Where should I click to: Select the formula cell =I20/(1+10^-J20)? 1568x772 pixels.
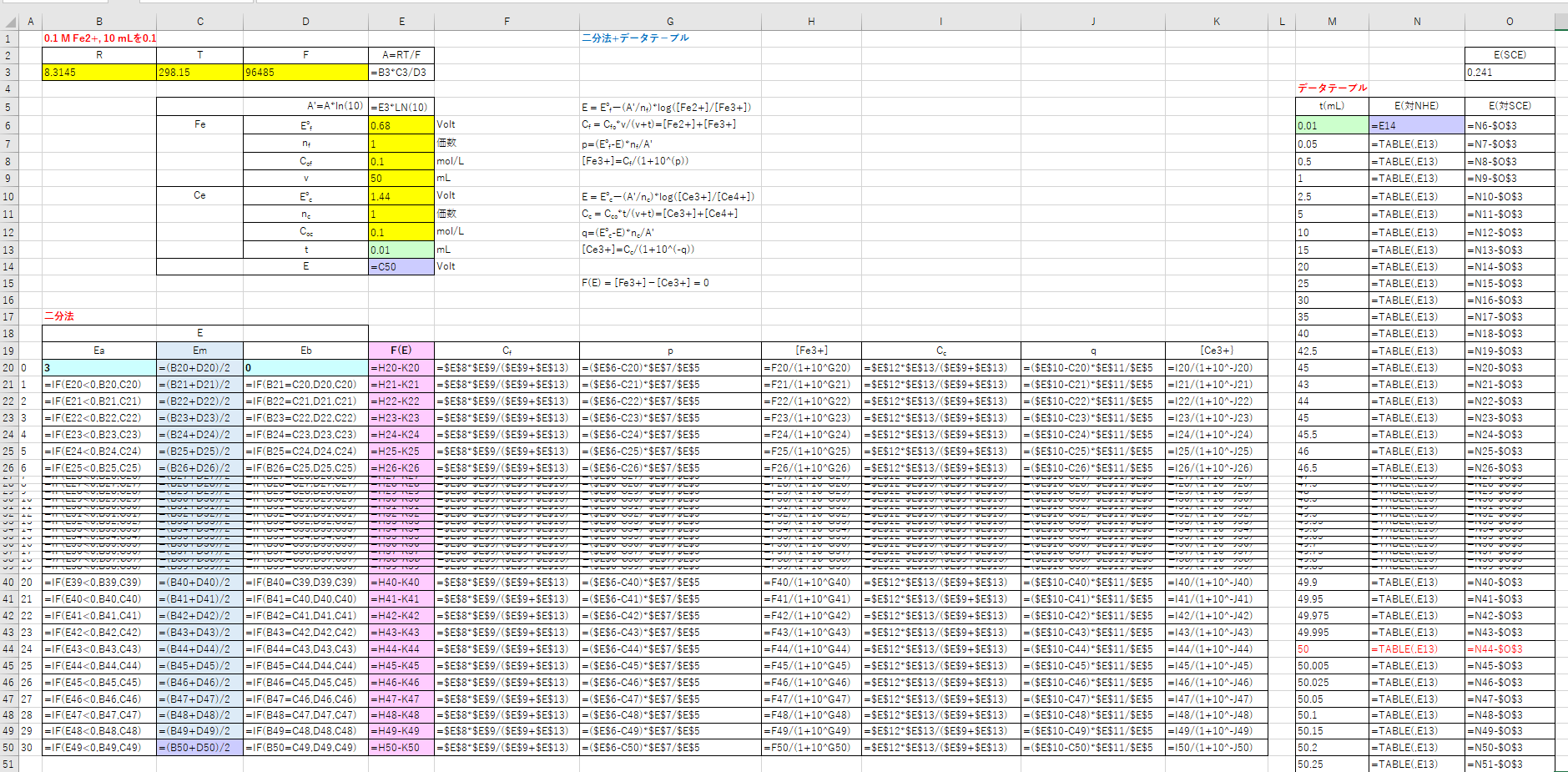tap(1217, 368)
